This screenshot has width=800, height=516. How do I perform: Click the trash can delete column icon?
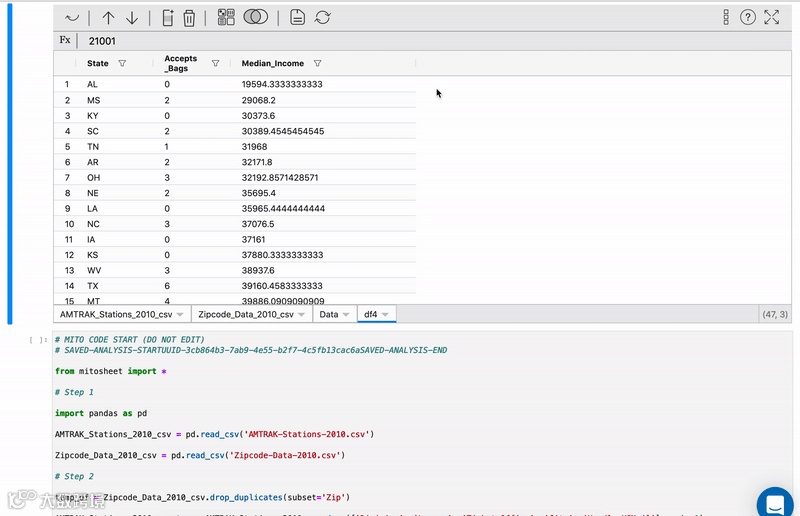tap(189, 18)
